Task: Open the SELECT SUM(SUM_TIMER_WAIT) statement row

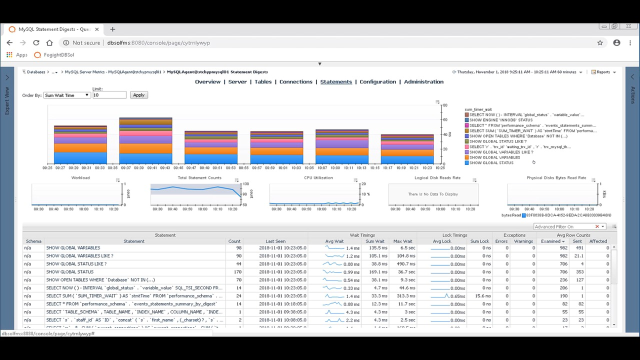Action: pos(134,296)
